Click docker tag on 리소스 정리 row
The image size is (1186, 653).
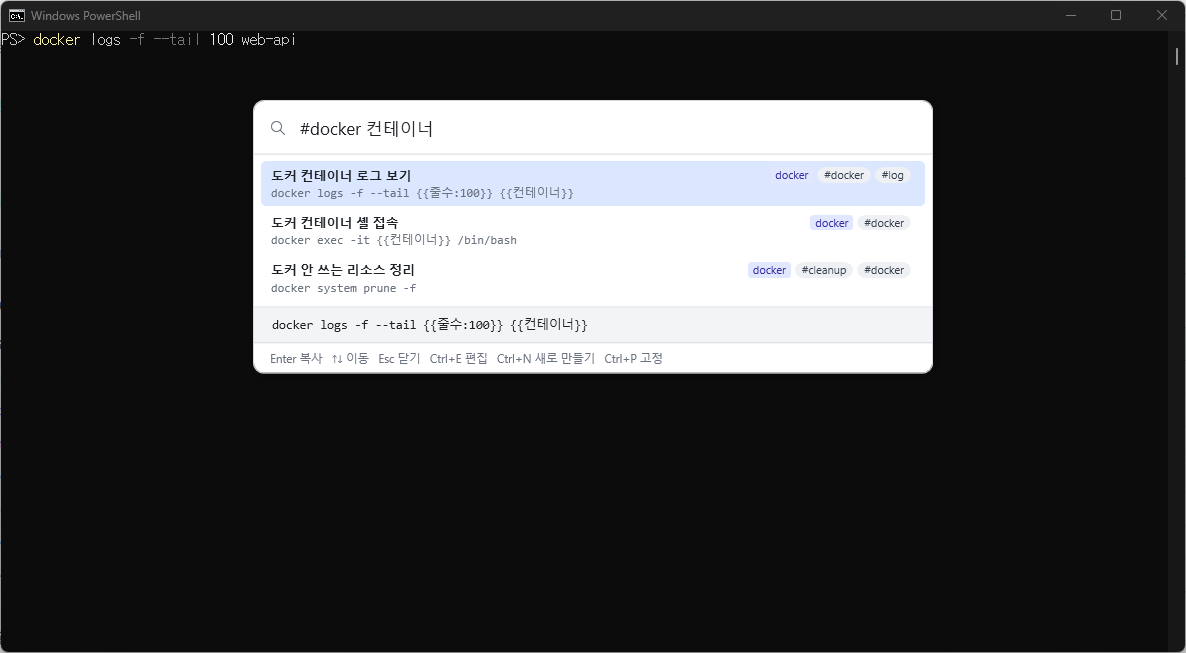click(769, 270)
